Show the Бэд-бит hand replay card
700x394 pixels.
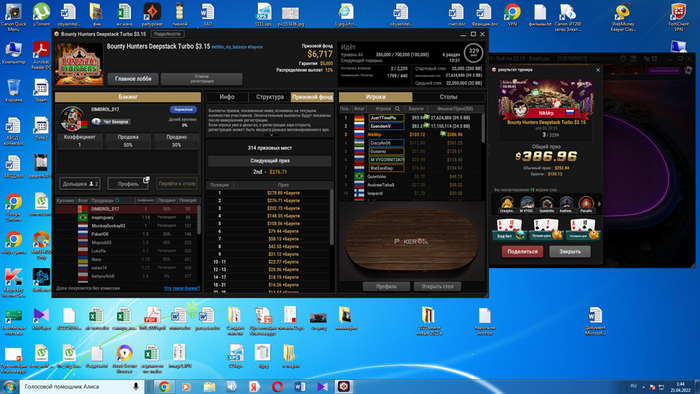pyautogui.click(x=509, y=229)
